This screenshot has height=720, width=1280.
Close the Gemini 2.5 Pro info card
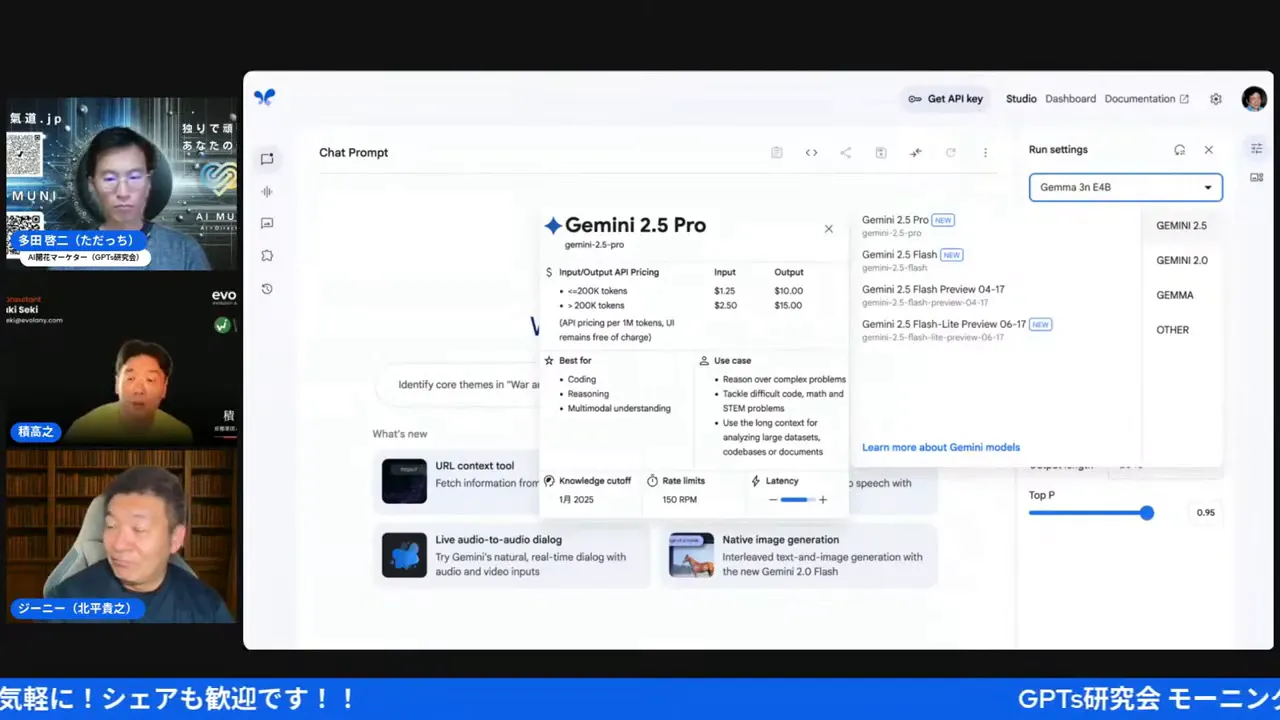[x=828, y=229]
